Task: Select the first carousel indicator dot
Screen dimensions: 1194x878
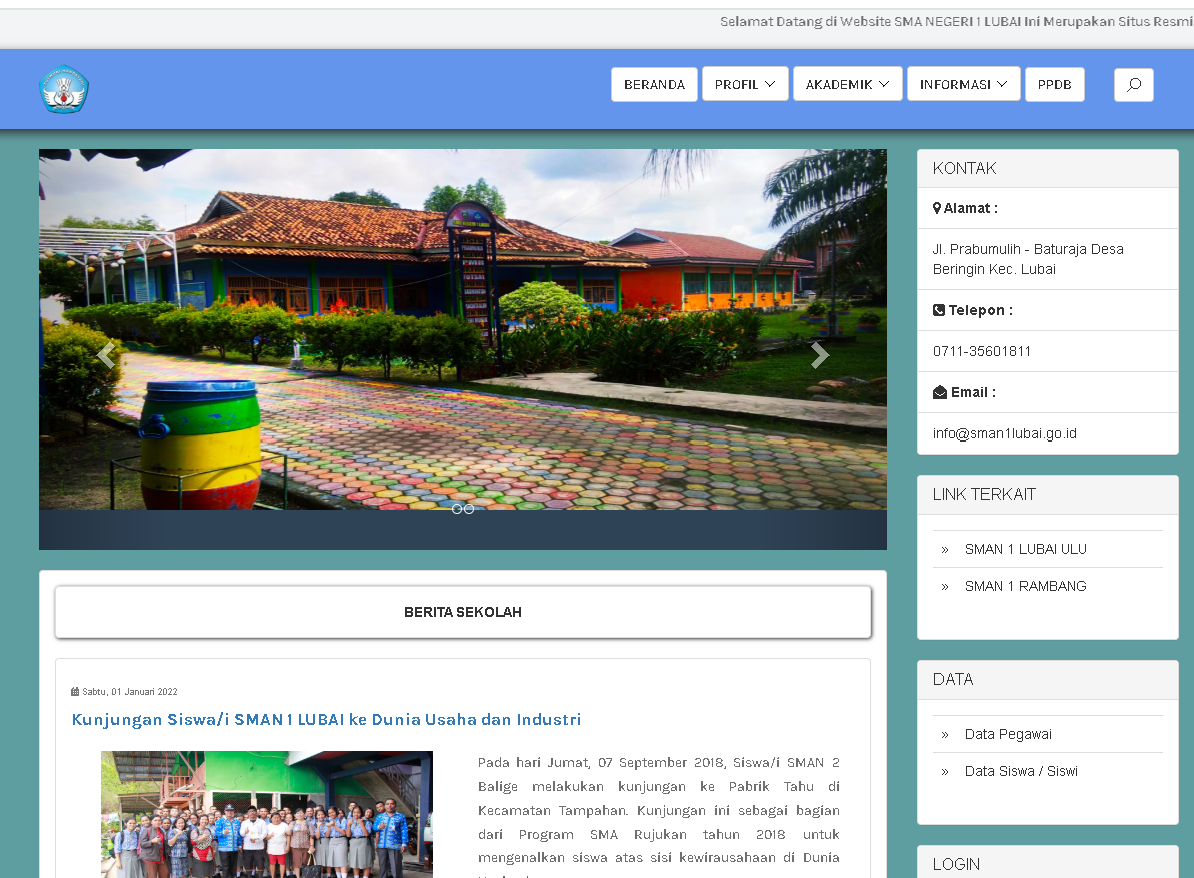Action: [457, 509]
